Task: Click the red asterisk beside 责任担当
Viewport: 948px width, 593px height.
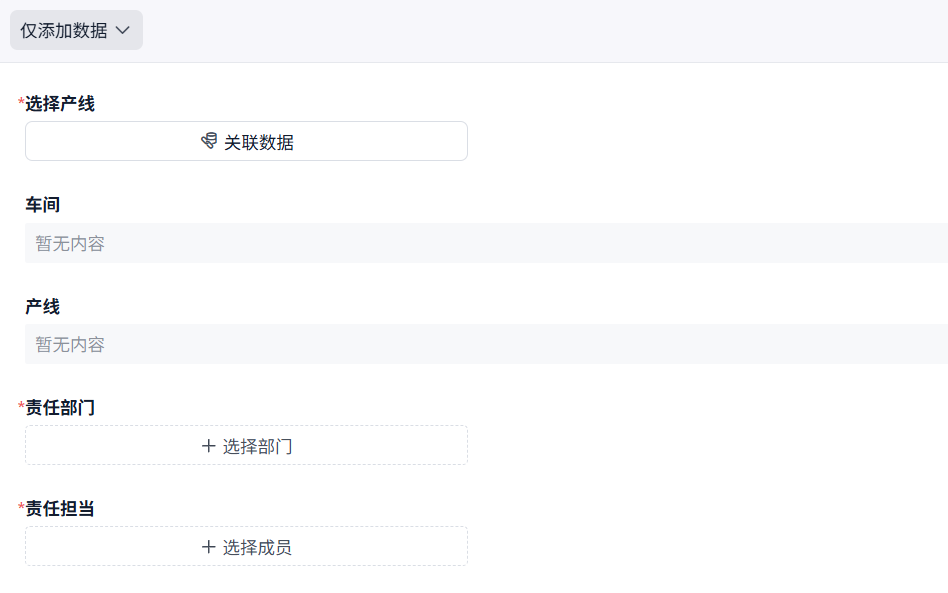Action: pyautogui.click(x=20, y=508)
